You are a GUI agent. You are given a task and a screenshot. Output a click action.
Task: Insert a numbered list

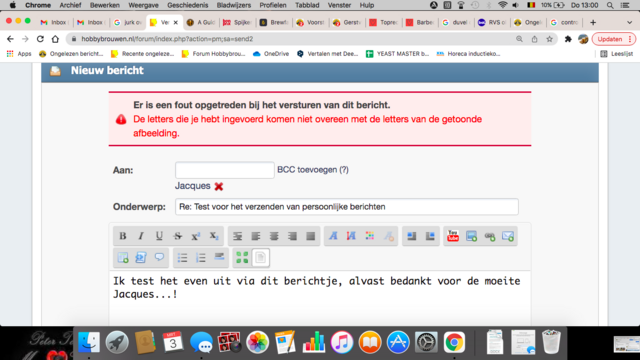tap(201, 258)
